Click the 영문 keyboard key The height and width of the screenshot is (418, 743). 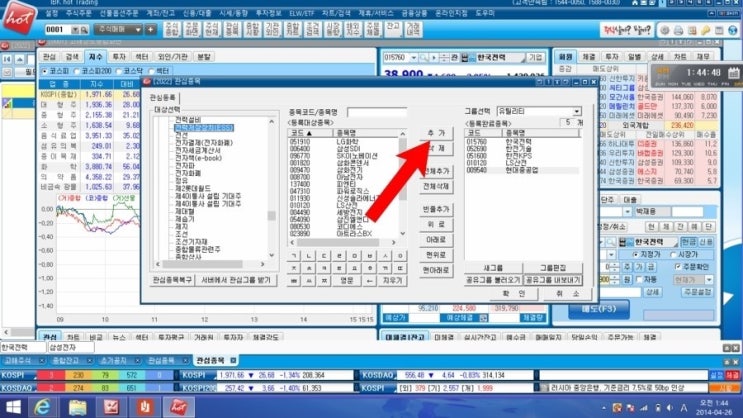[x=346, y=281]
